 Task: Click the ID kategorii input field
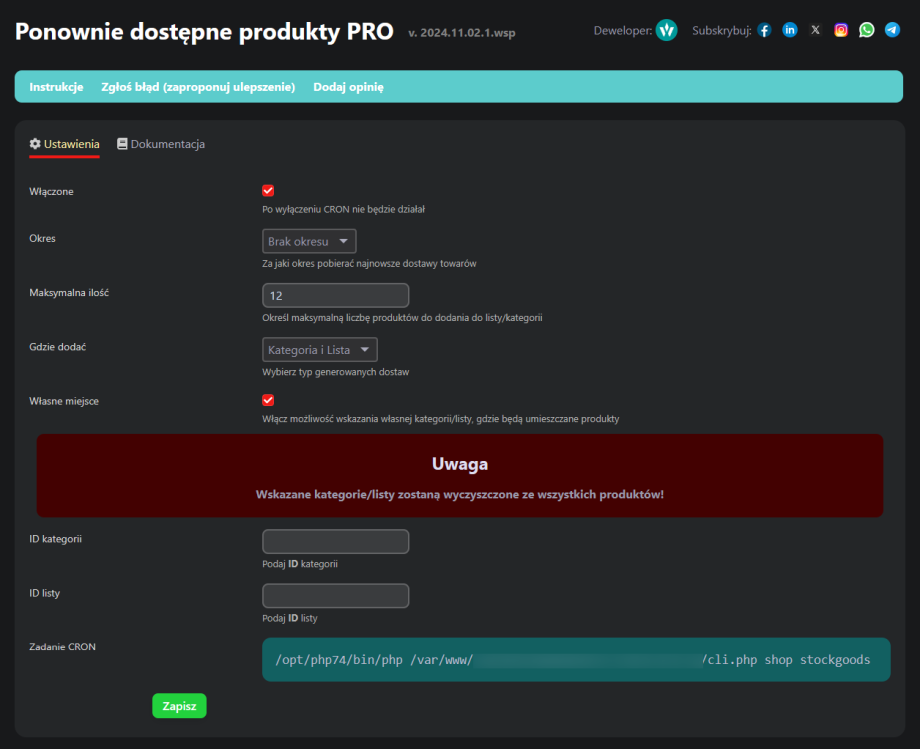pyautogui.click(x=335, y=542)
